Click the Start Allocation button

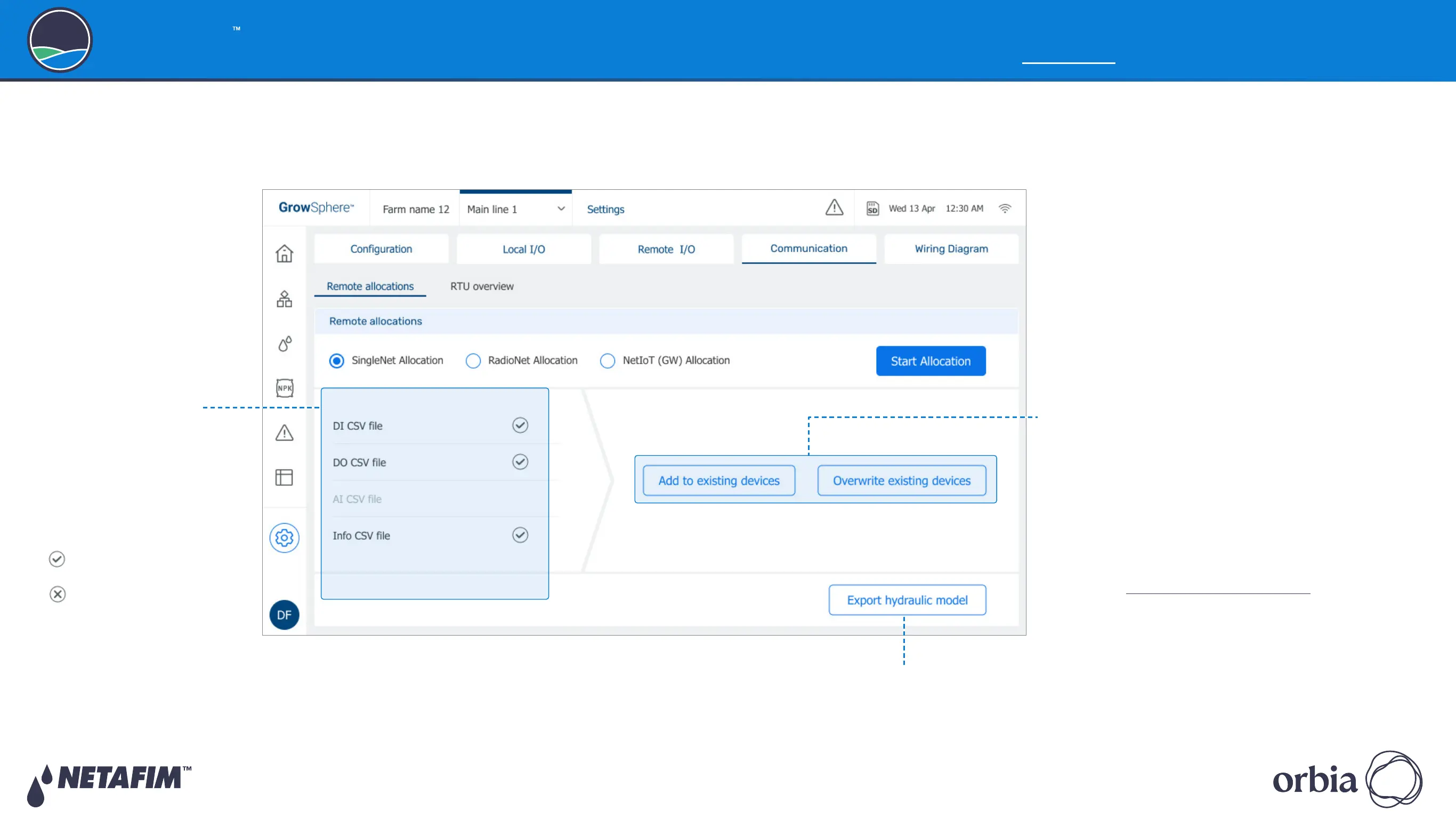click(x=931, y=361)
